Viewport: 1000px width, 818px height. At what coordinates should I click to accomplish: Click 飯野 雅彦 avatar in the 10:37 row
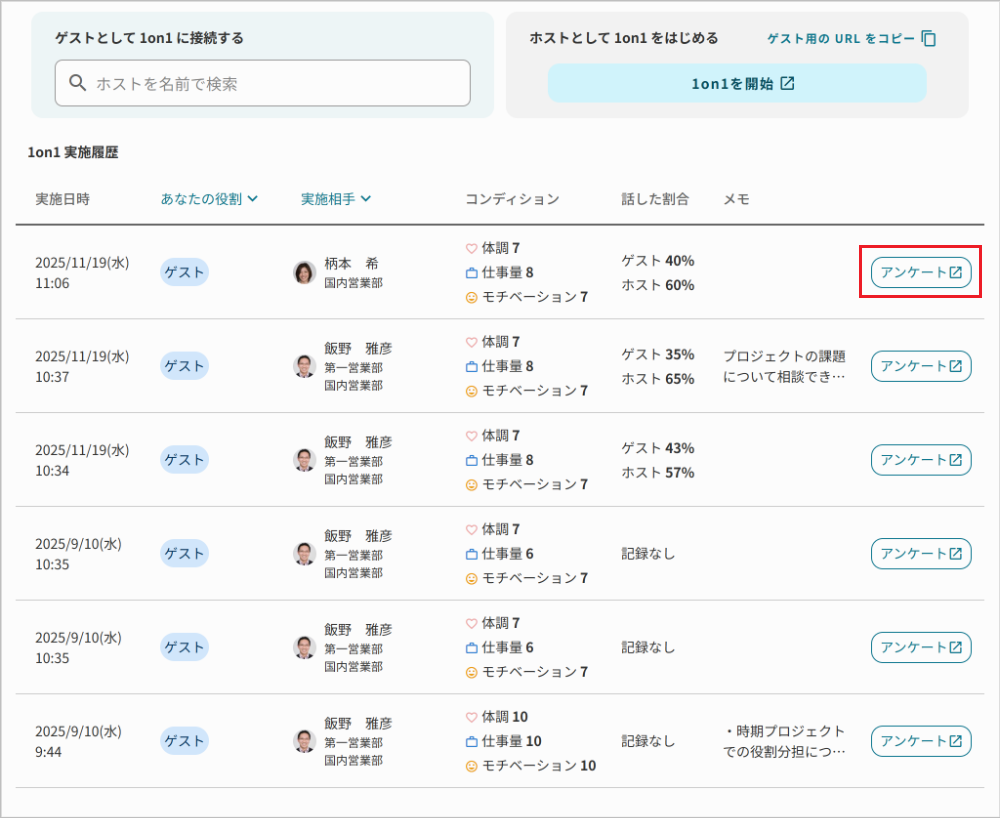(x=304, y=366)
